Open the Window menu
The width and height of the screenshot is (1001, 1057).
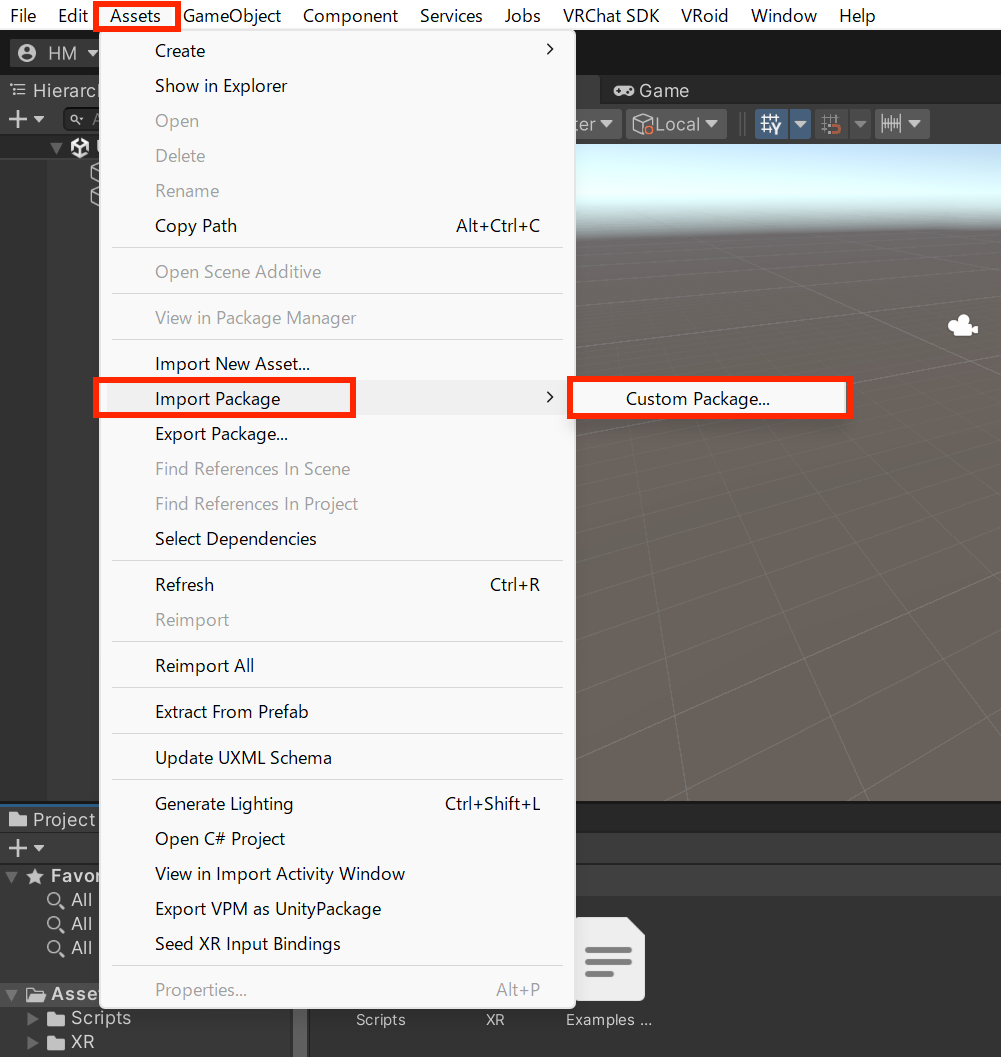pyautogui.click(x=783, y=16)
